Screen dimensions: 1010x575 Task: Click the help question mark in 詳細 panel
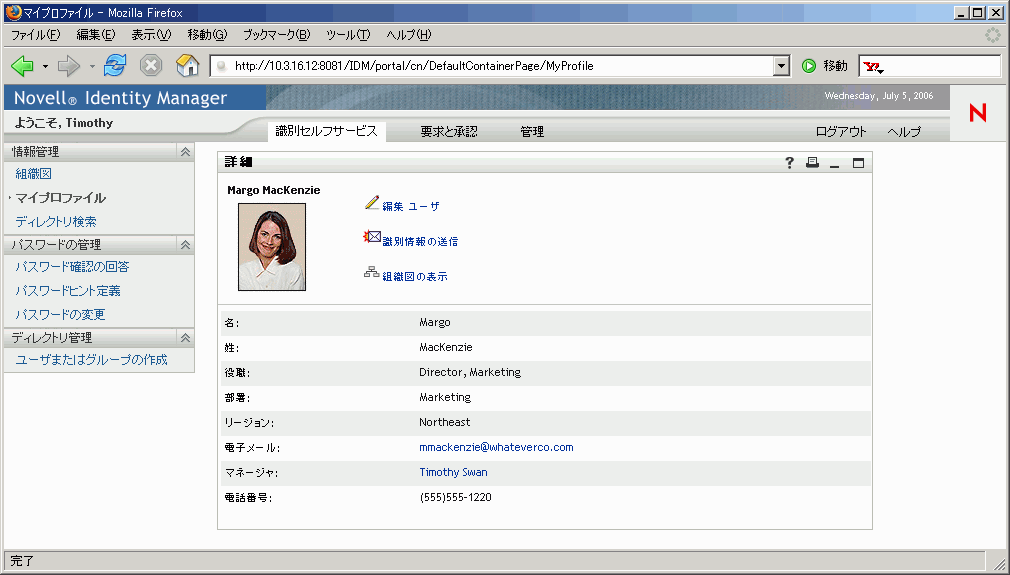point(789,163)
